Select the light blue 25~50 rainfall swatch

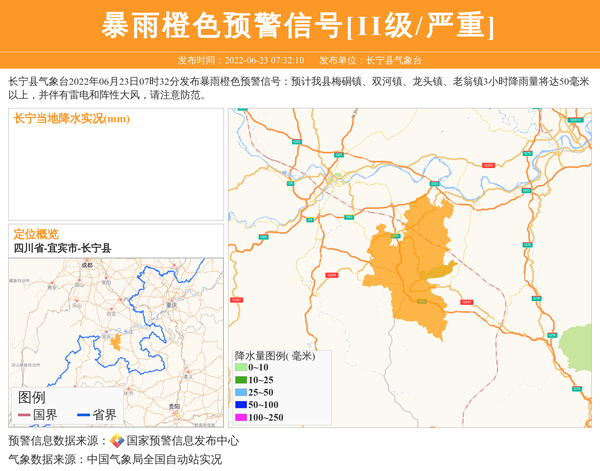click(x=240, y=392)
